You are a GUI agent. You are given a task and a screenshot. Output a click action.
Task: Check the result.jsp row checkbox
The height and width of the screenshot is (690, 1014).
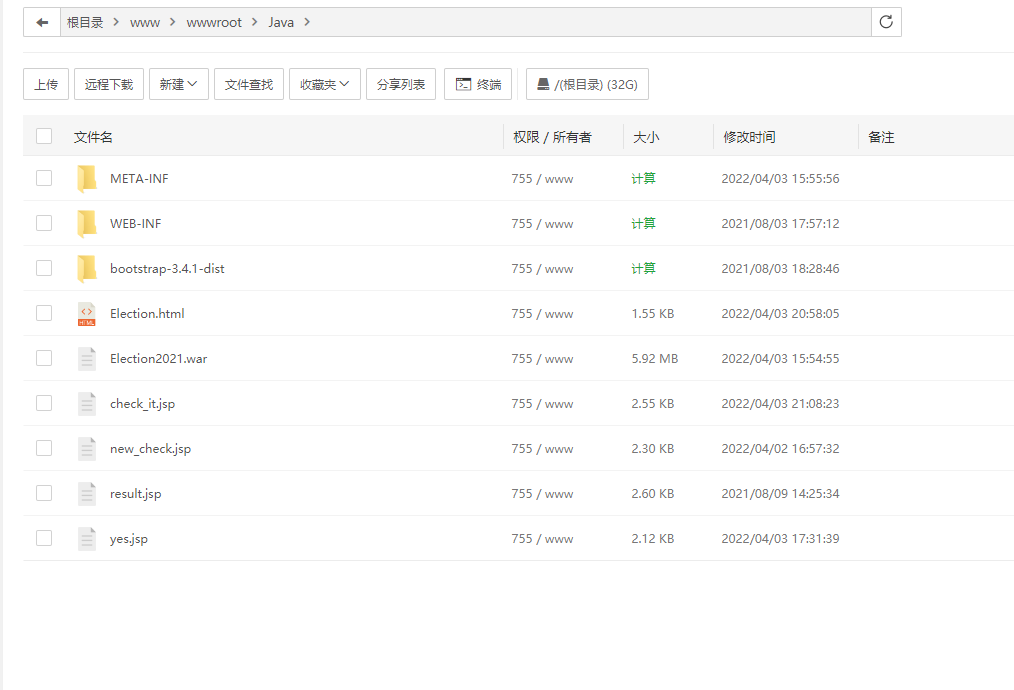44,493
